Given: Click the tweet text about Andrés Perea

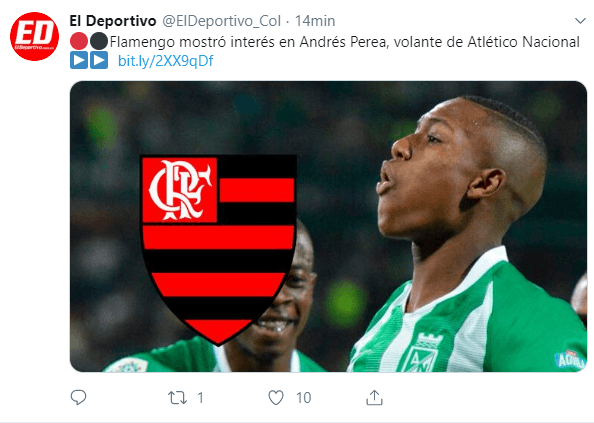Looking at the screenshot, I should 344,42.
